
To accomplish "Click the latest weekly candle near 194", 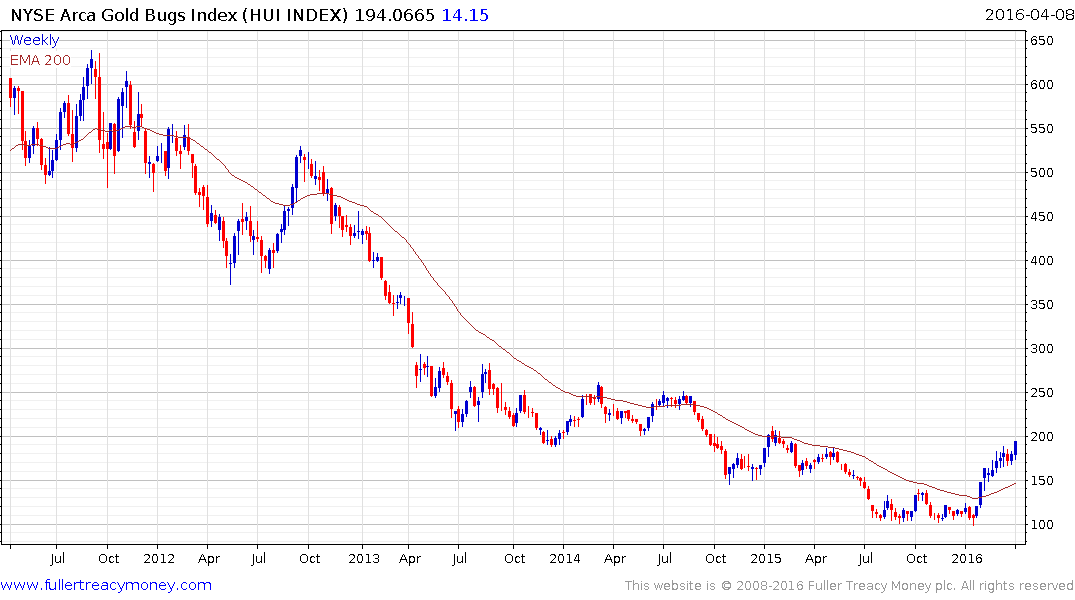I will coord(1015,449).
